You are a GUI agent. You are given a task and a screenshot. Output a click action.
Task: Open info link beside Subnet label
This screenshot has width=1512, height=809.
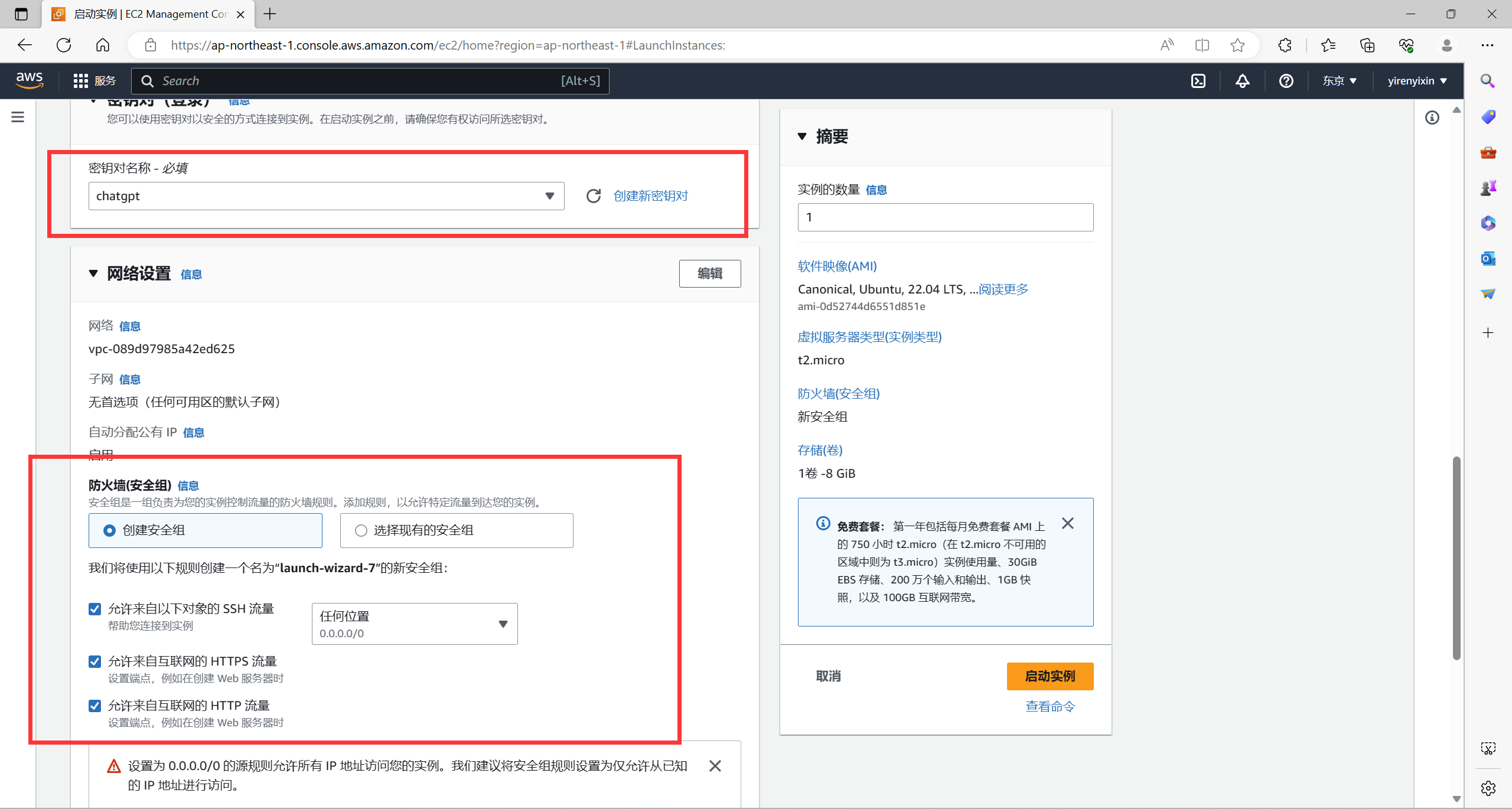click(130, 380)
